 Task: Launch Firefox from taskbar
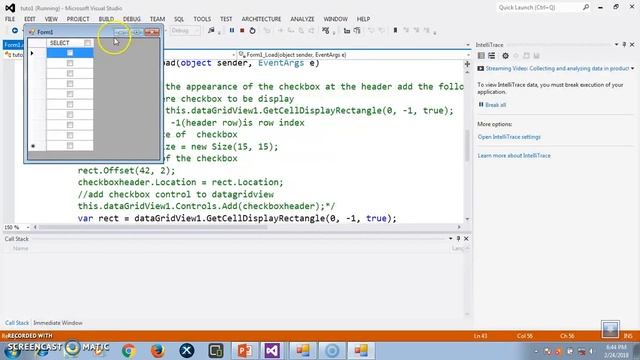pyautogui.click(x=158, y=351)
